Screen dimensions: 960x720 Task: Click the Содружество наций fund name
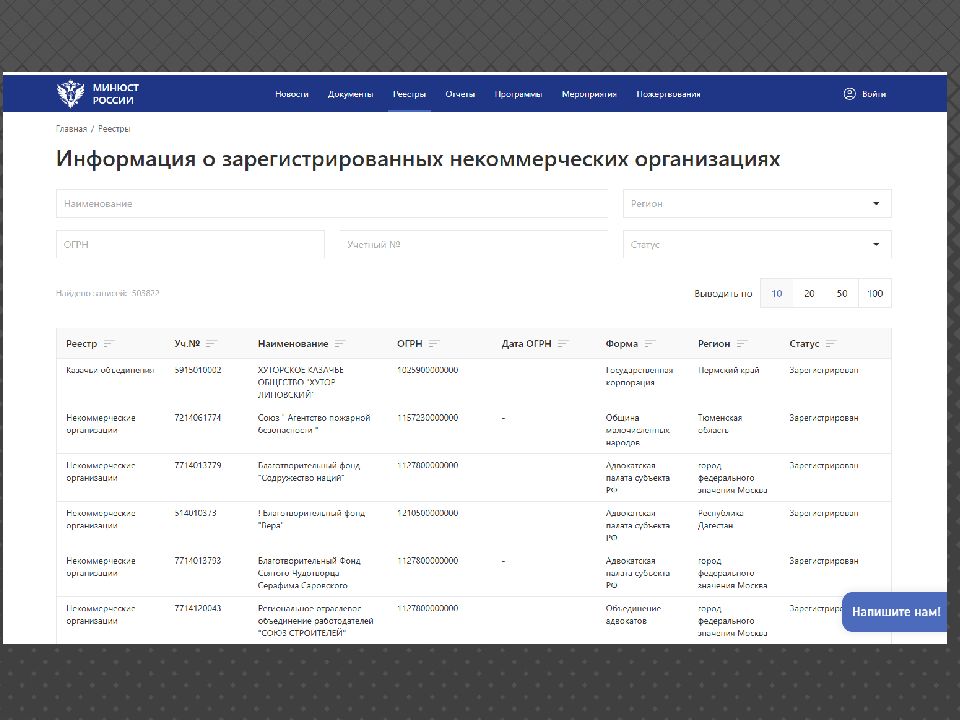[309, 471]
